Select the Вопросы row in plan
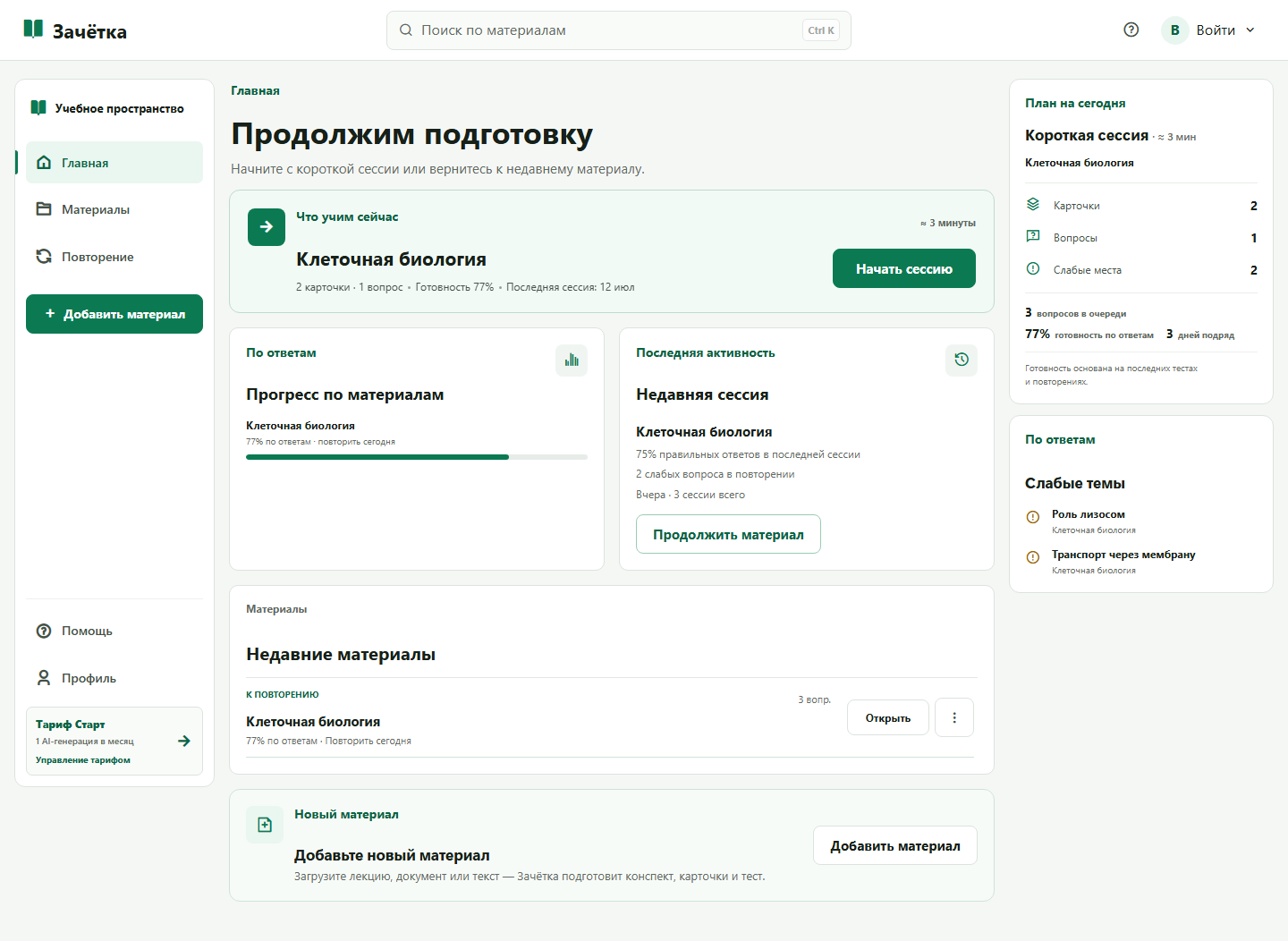 coord(1141,238)
